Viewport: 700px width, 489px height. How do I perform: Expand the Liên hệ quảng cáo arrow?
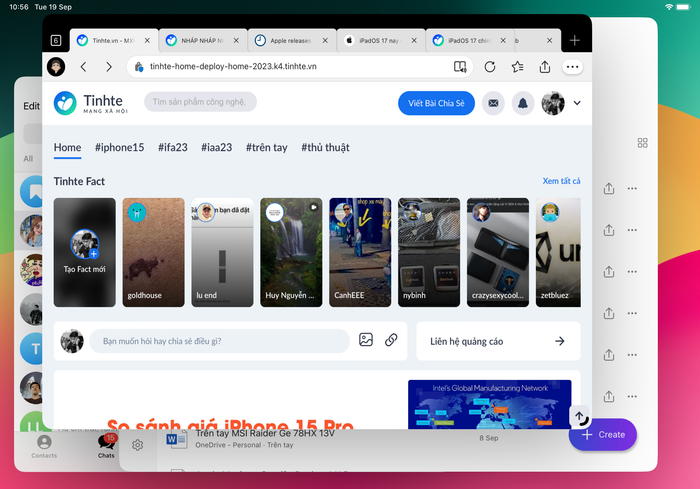pos(559,341)
